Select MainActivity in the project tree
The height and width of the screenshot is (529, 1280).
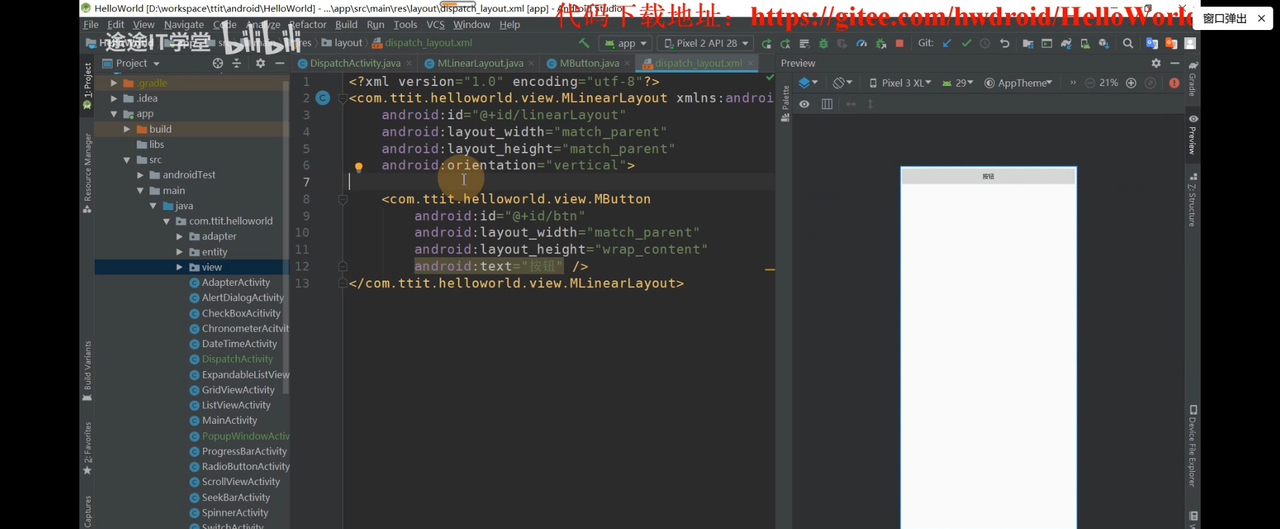point(229,421)
